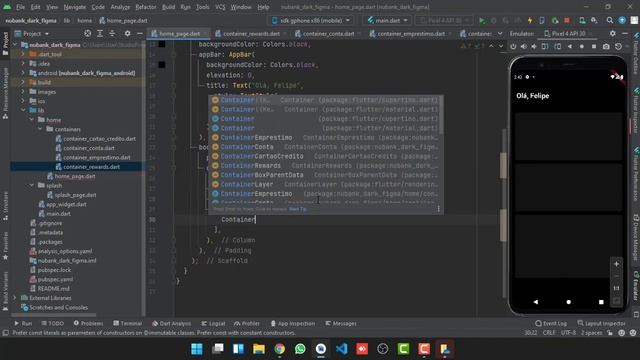Click the black color swatch in gutter beside appBar backgroundColor

click(x=162, y=64)
